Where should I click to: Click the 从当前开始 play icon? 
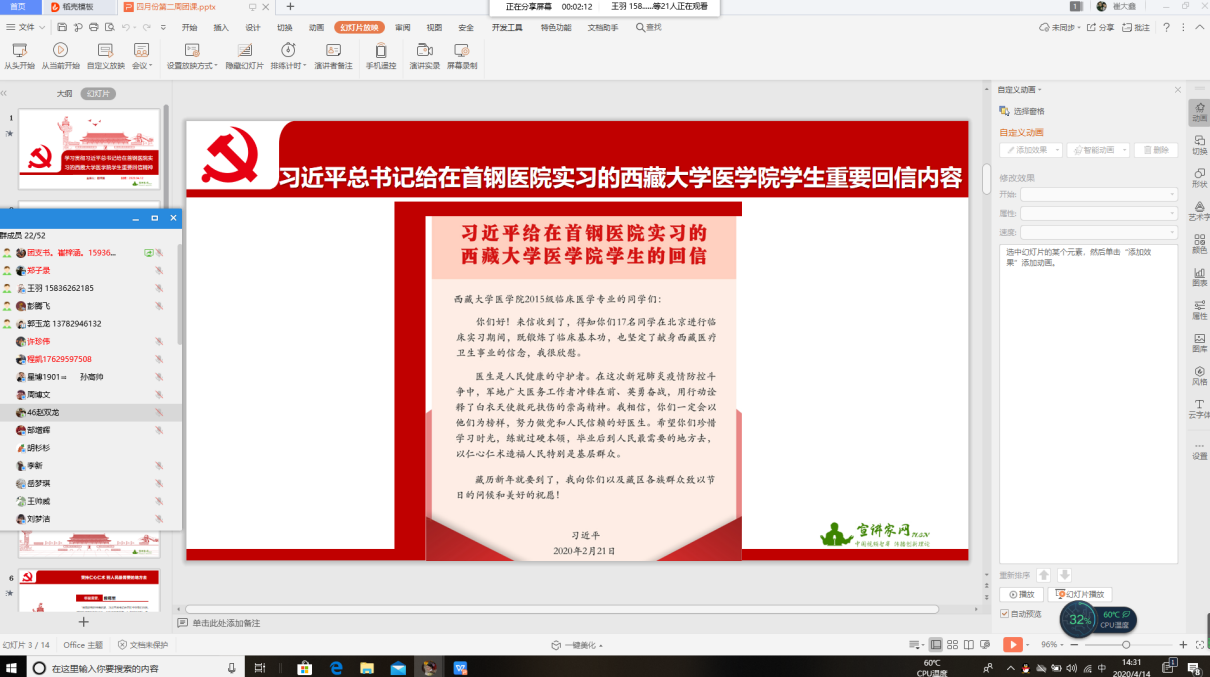(x=60, y=50)
